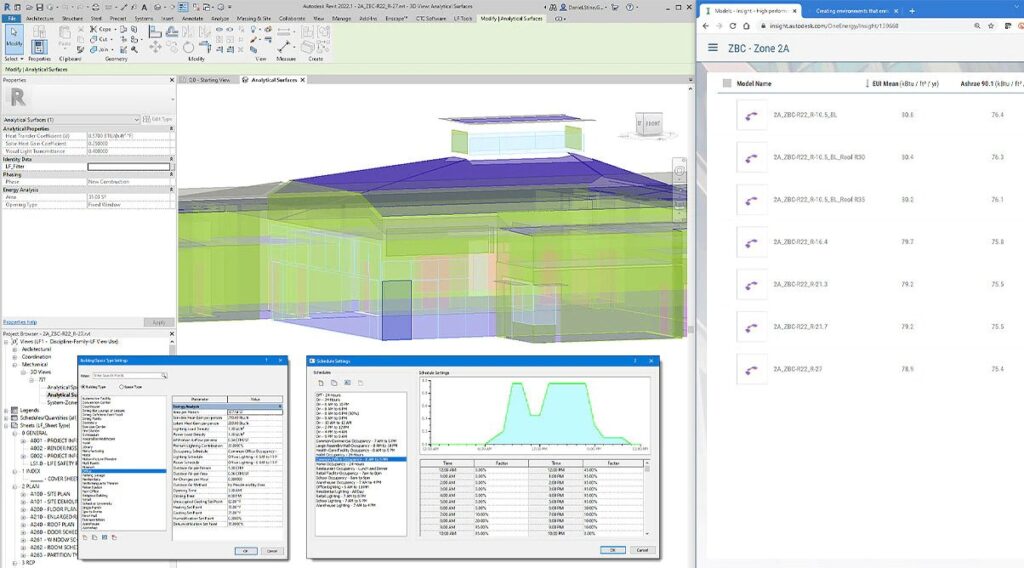Expand the Legends node in Project Browser

click(x=7, y=410)
